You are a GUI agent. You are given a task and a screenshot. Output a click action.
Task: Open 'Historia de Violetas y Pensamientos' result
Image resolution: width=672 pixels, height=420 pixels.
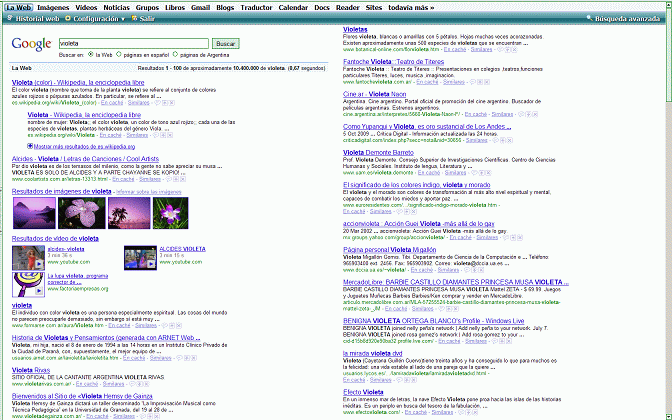coord(106,338)
